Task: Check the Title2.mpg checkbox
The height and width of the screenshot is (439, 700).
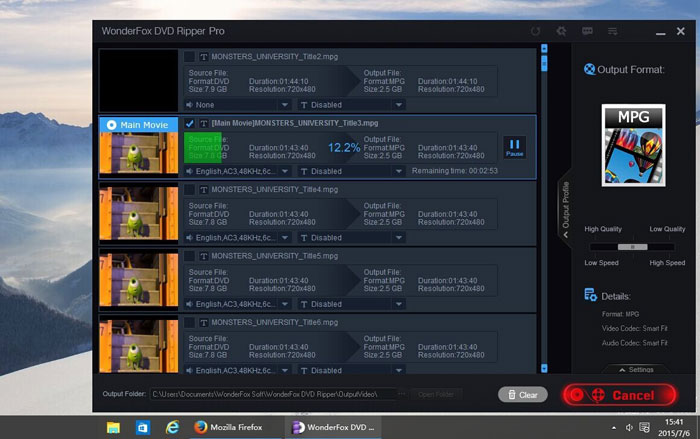Action: (189, 57)
